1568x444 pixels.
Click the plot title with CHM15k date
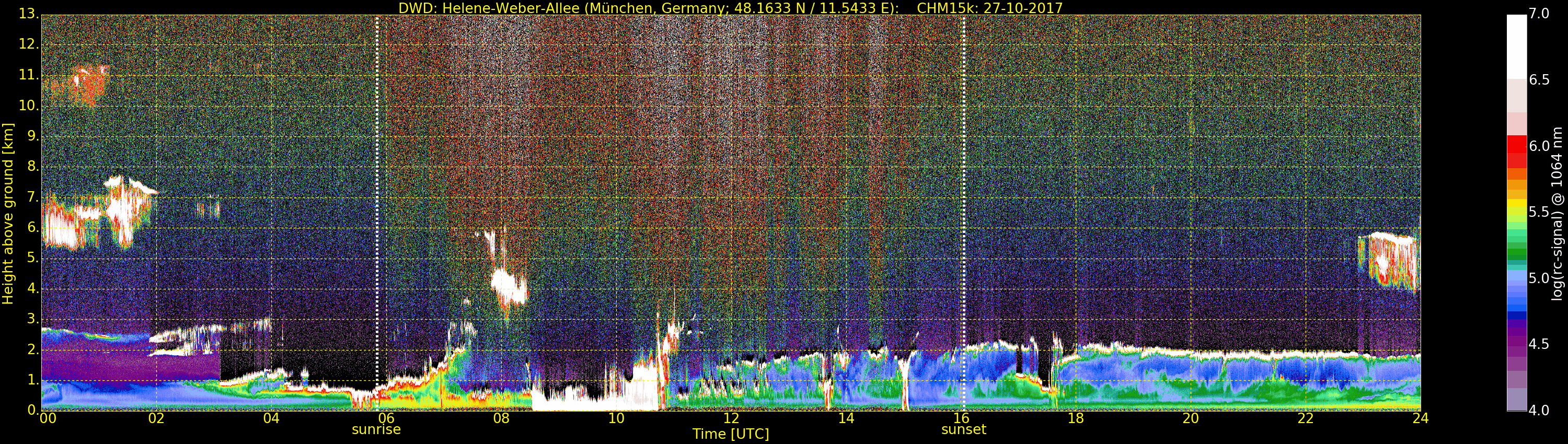(x=730, y=8)
